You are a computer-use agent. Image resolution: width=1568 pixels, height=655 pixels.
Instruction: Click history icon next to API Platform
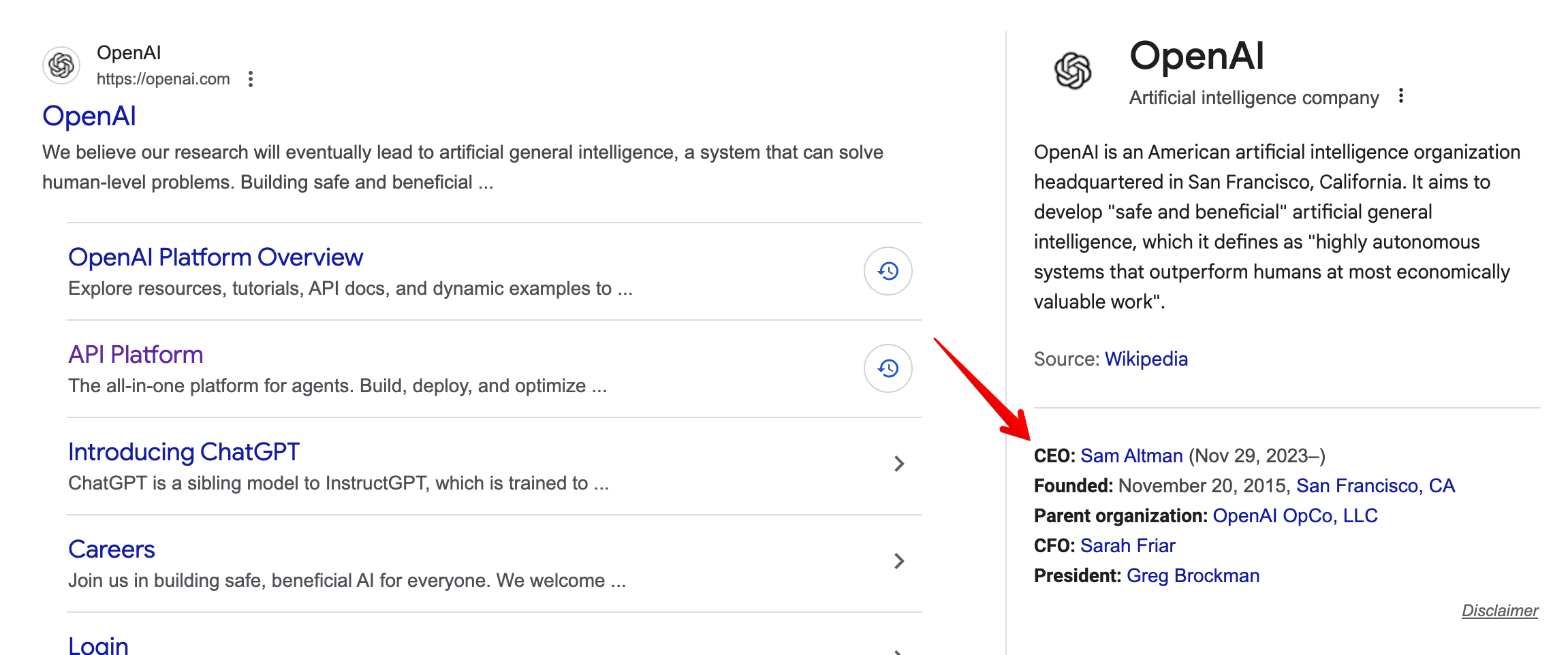tap(888, 368)
